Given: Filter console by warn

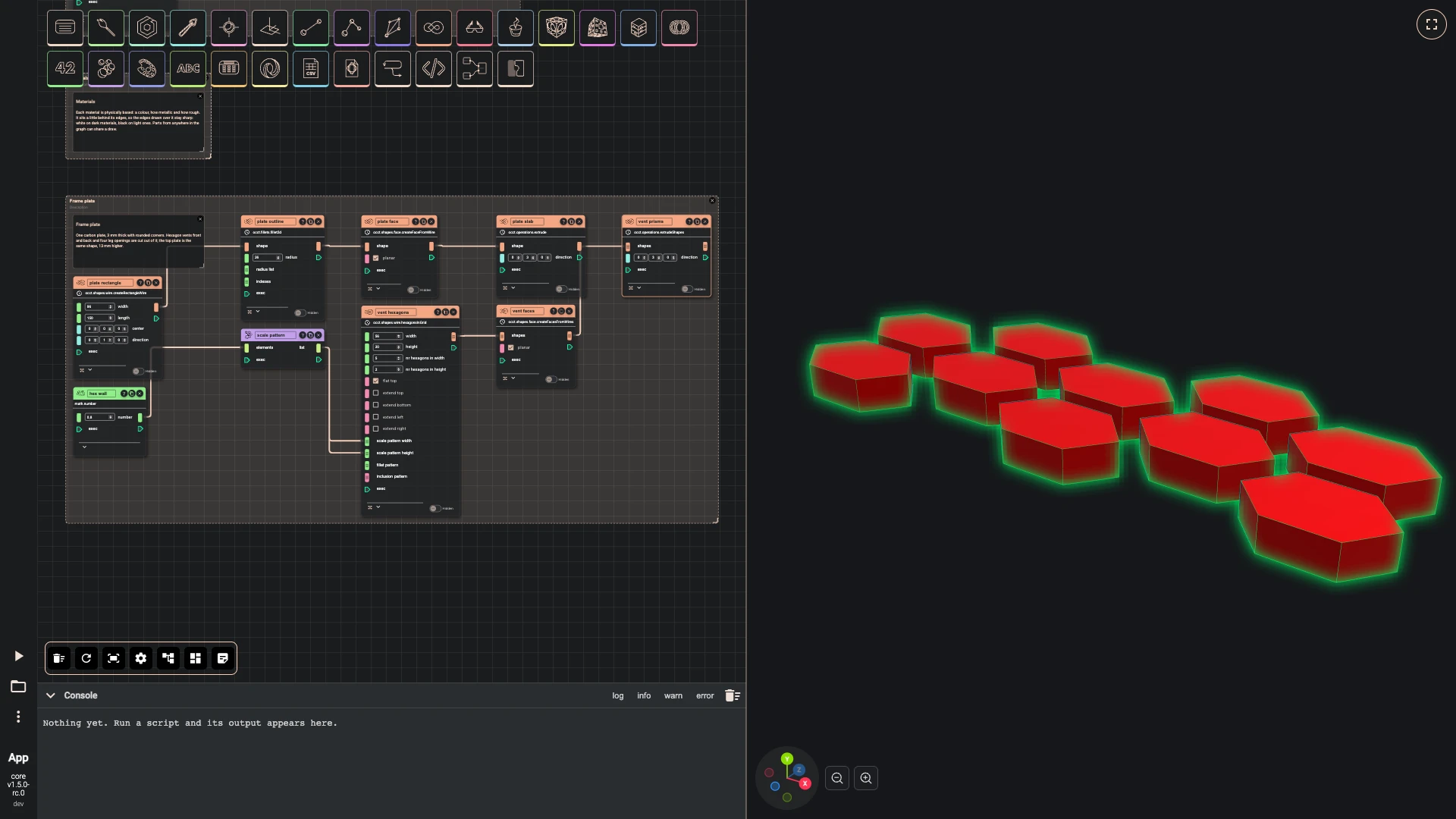Looking at the screenshot, I should [673, 695].
